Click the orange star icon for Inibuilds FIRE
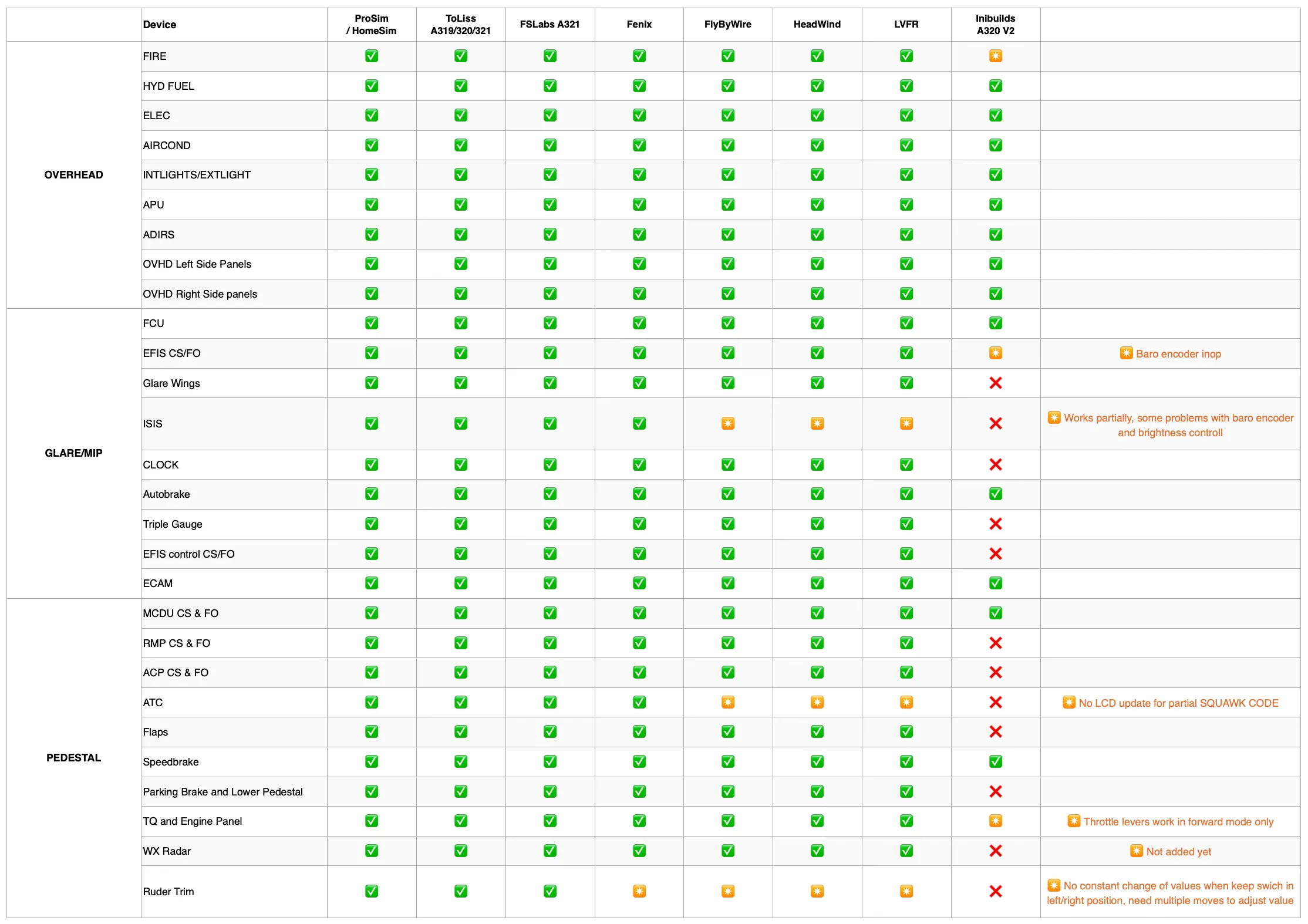The width and height of the screenshot is (1308, 924). click(x=995, y=56)
